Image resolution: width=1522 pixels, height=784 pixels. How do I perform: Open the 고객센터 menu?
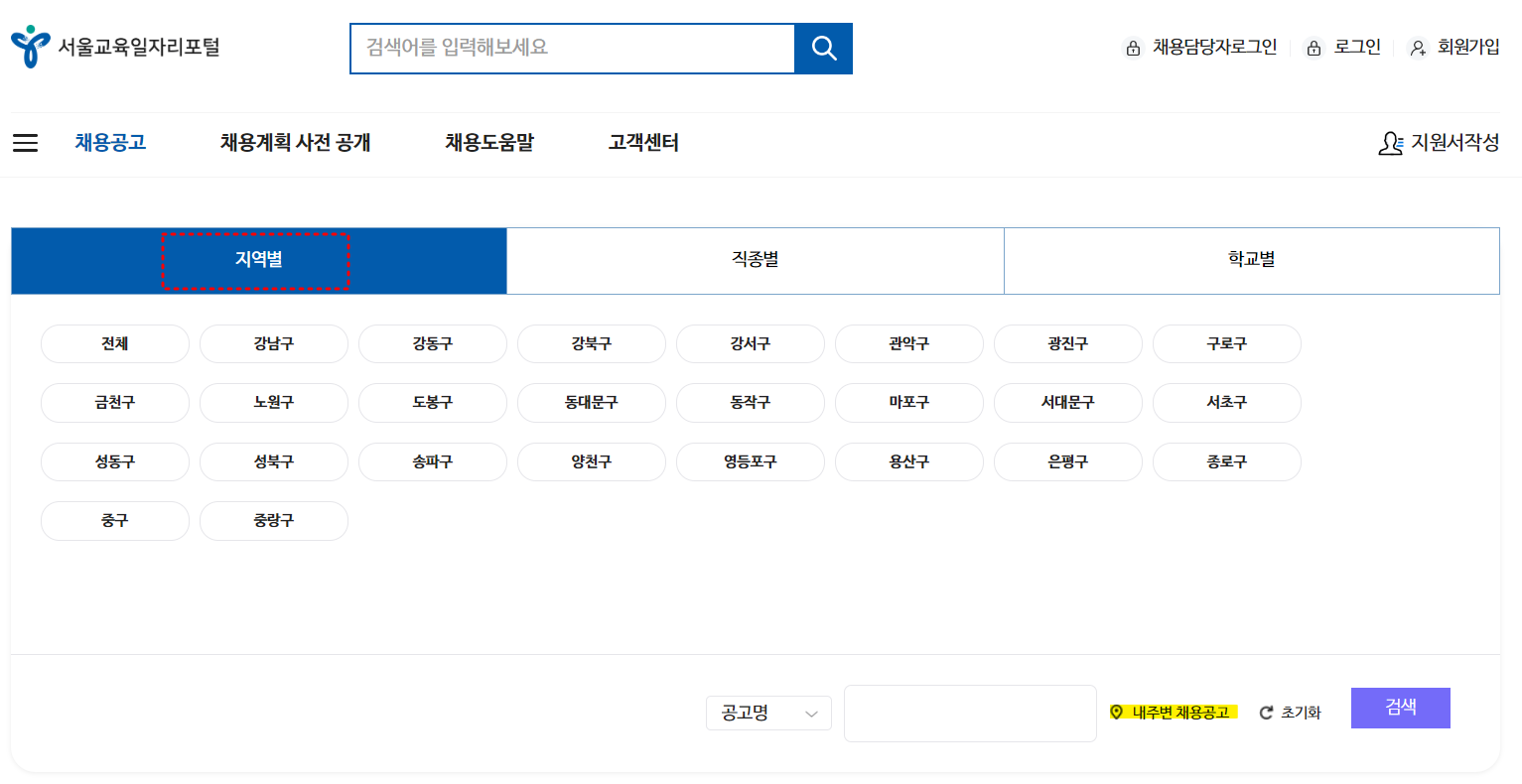641,142
